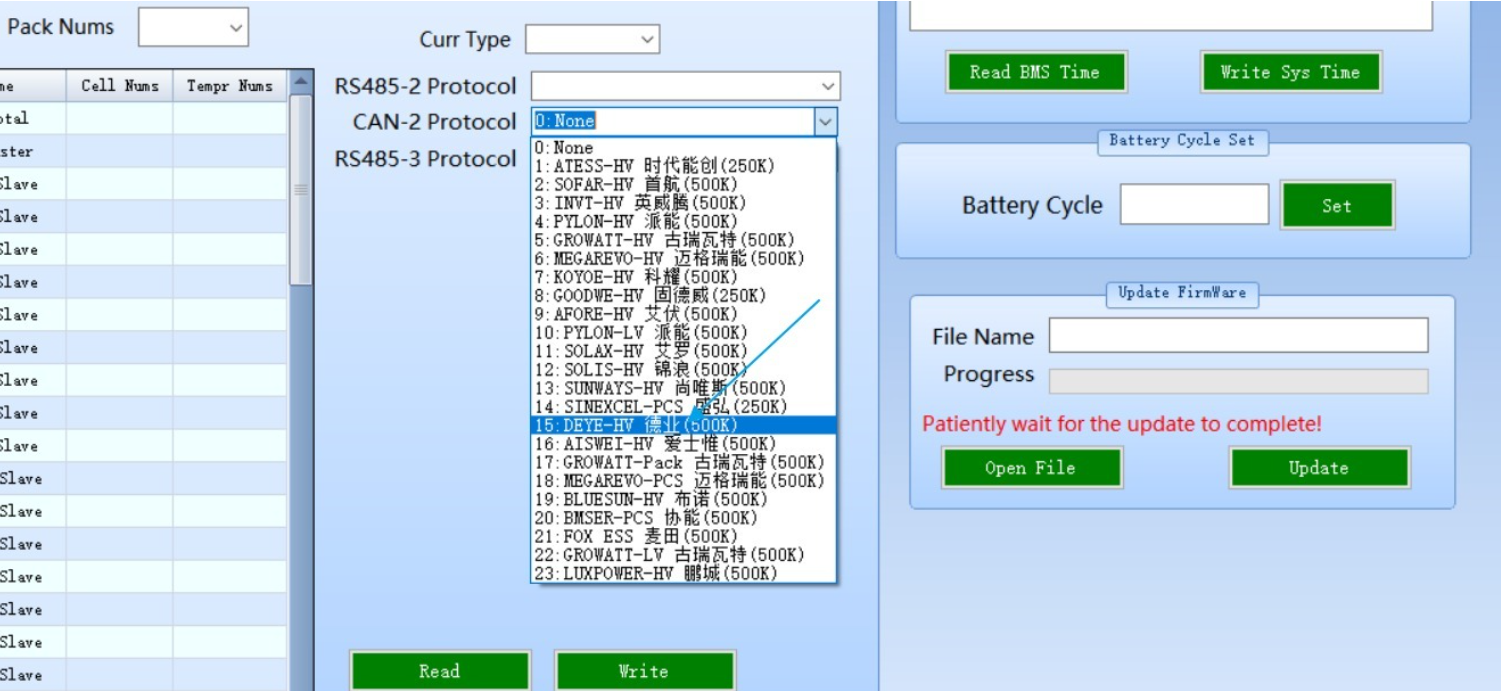Choose 17: GROWATT-Pack protocol entry
The image size is (1501, 691).
coord(683,462)
